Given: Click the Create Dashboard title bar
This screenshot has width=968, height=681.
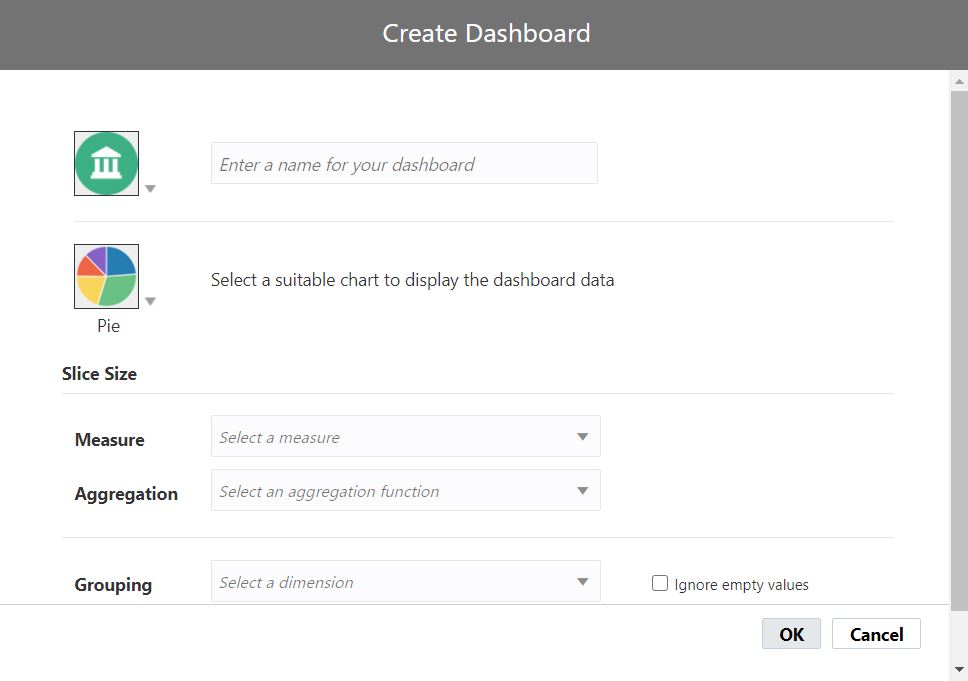Looking at the screenshot, I should (486, 33).
